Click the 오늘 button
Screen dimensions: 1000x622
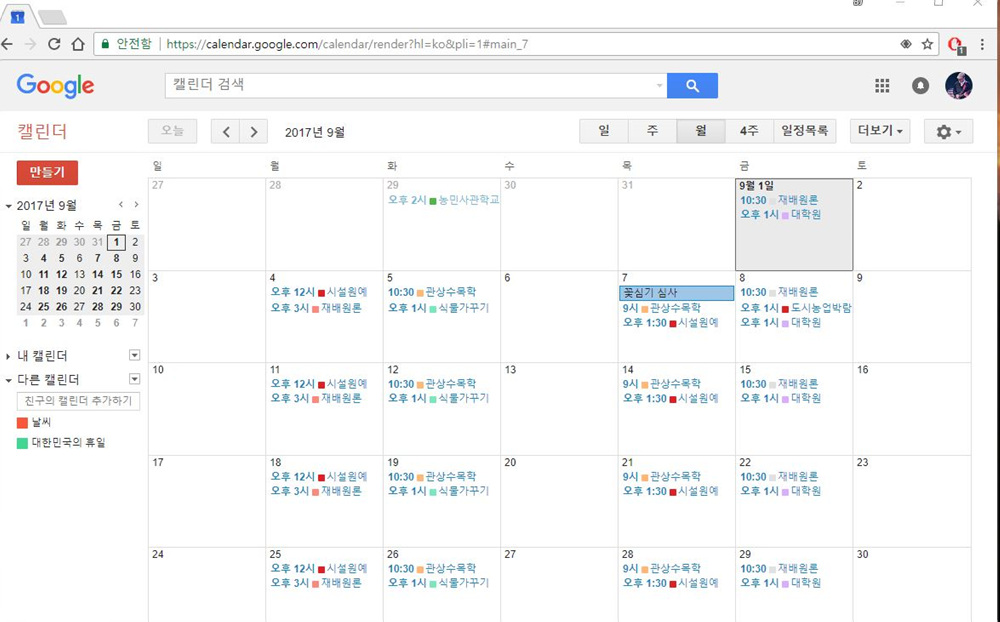172,132
